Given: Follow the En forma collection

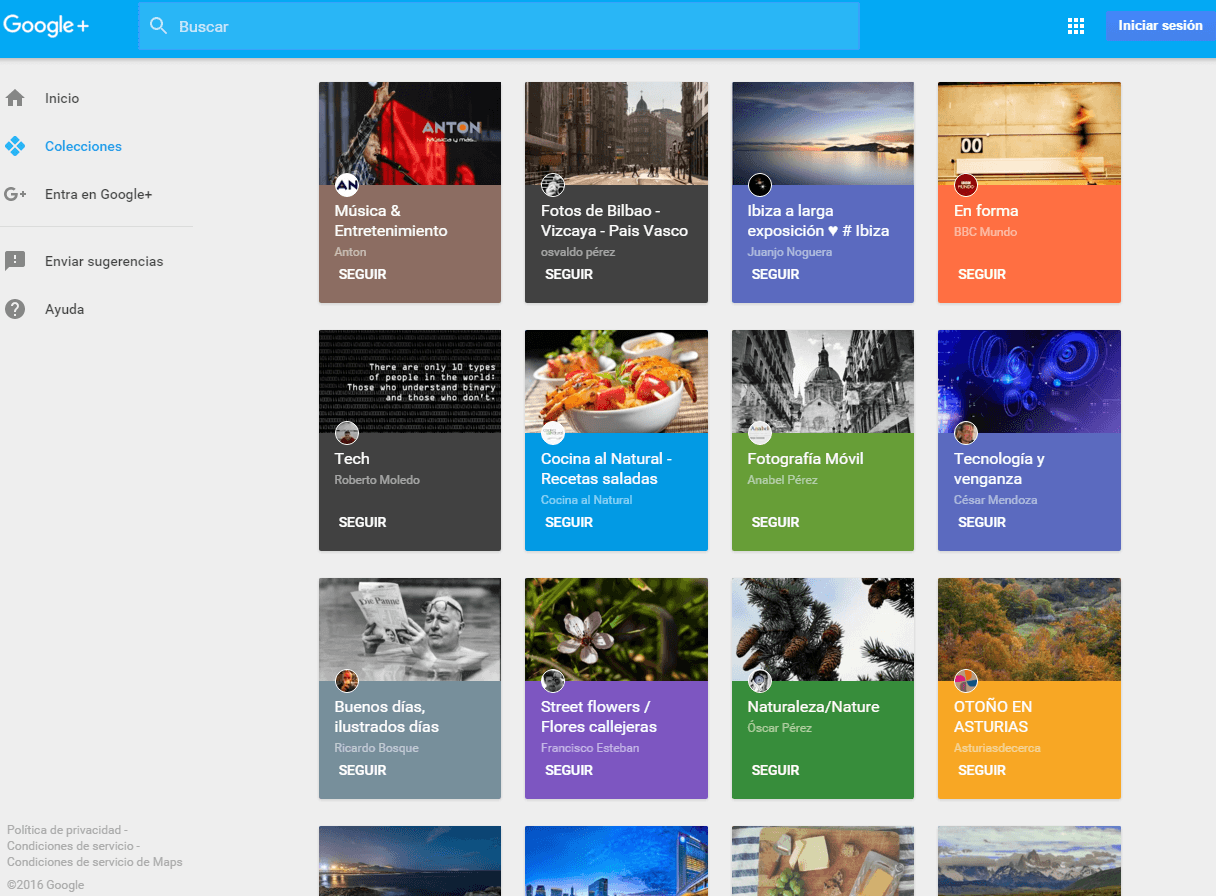Looking at the screenshot, I should coord(981,274).
